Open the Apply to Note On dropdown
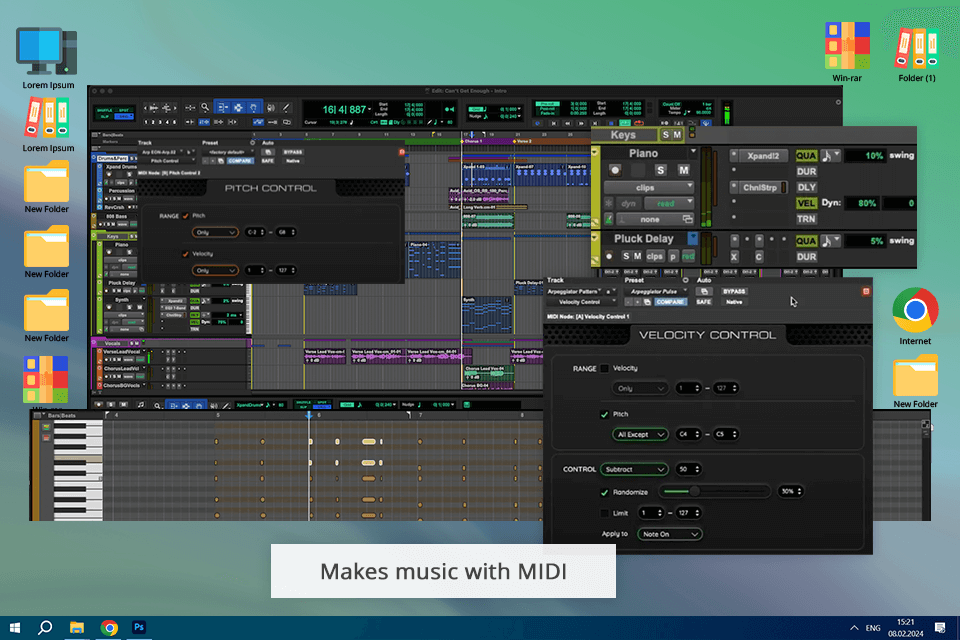 669,534
